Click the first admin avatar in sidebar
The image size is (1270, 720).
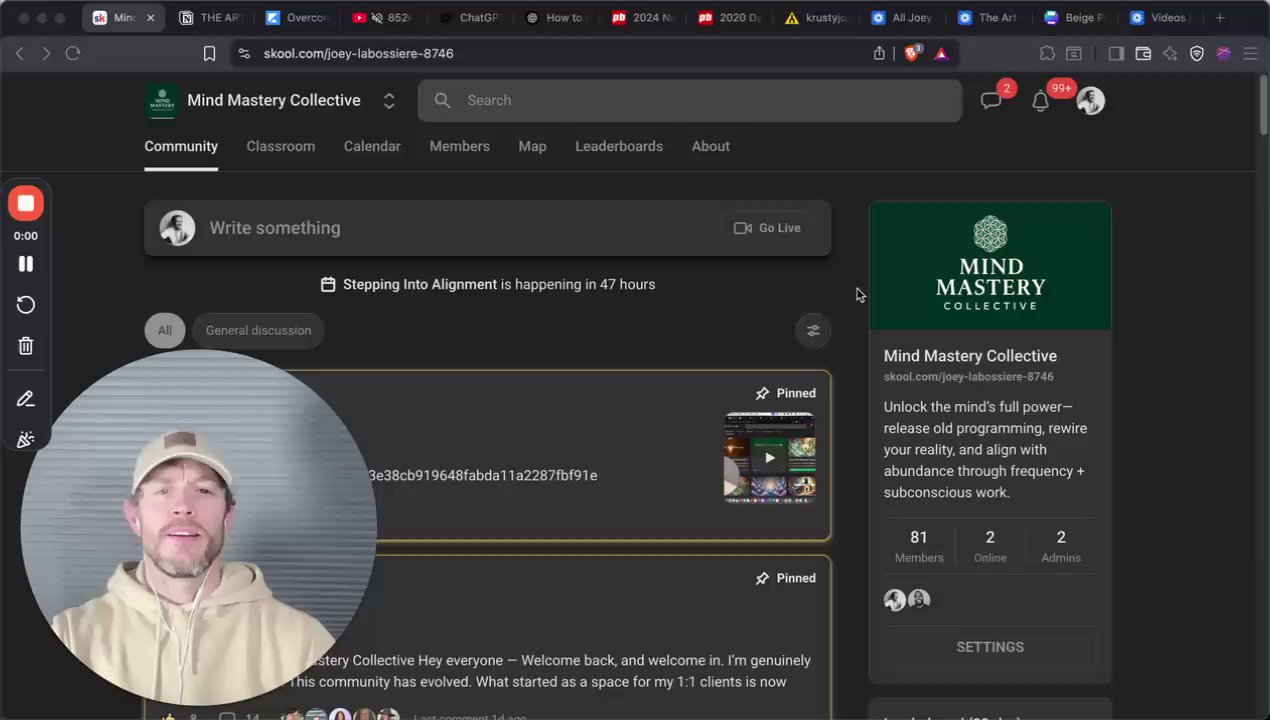[x=895, y=600]
